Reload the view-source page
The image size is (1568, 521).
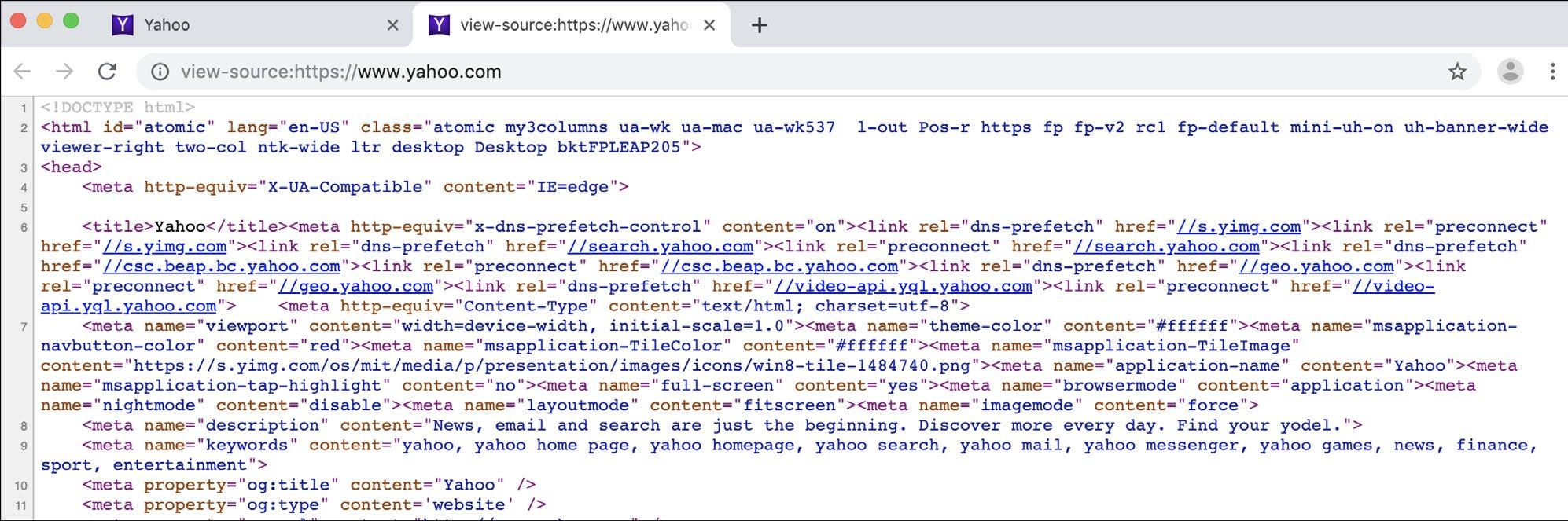coord(107,72)
